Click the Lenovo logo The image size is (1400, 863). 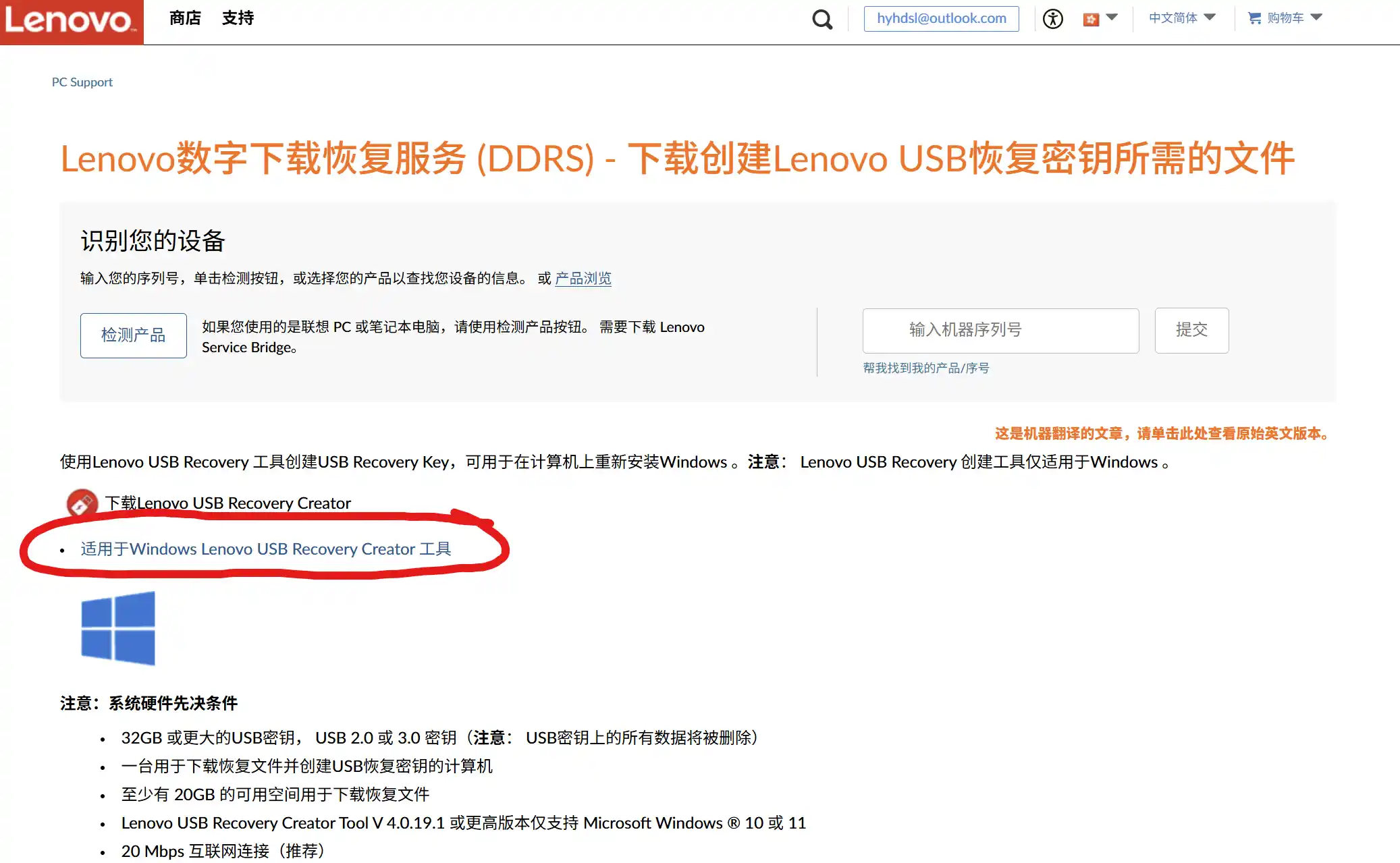pos(71,22)
